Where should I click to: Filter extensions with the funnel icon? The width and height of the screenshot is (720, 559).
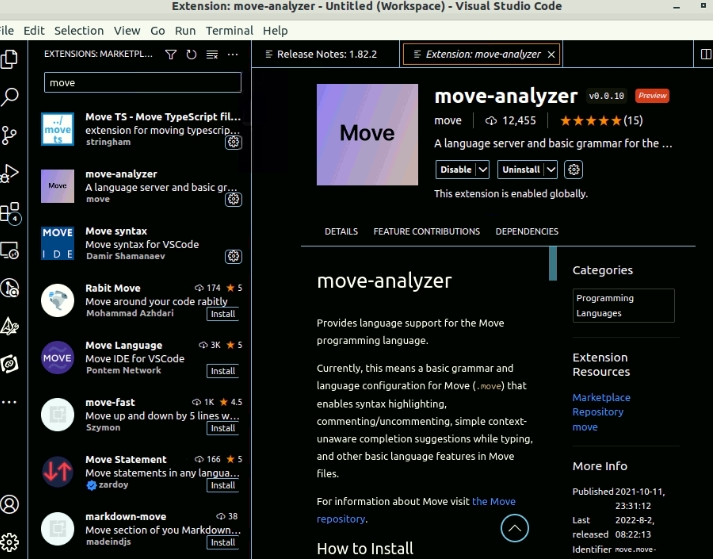coord(171,55)
